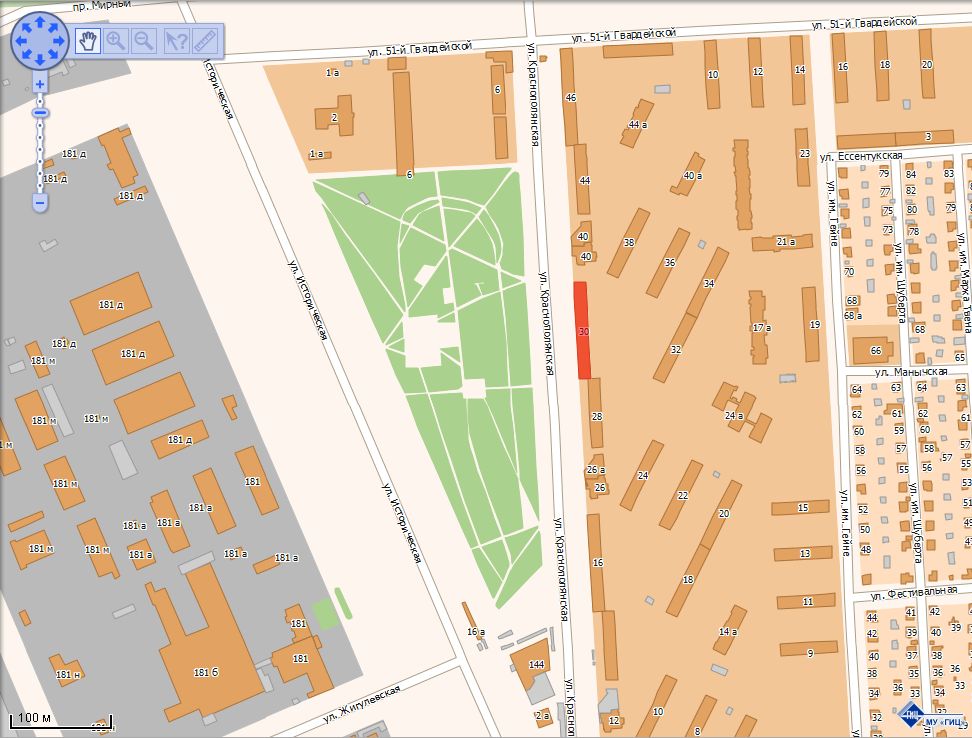The image size is (972, 738).
Task: Pan map northeast with diagonal arrow
Action: [x=53, y=28]
